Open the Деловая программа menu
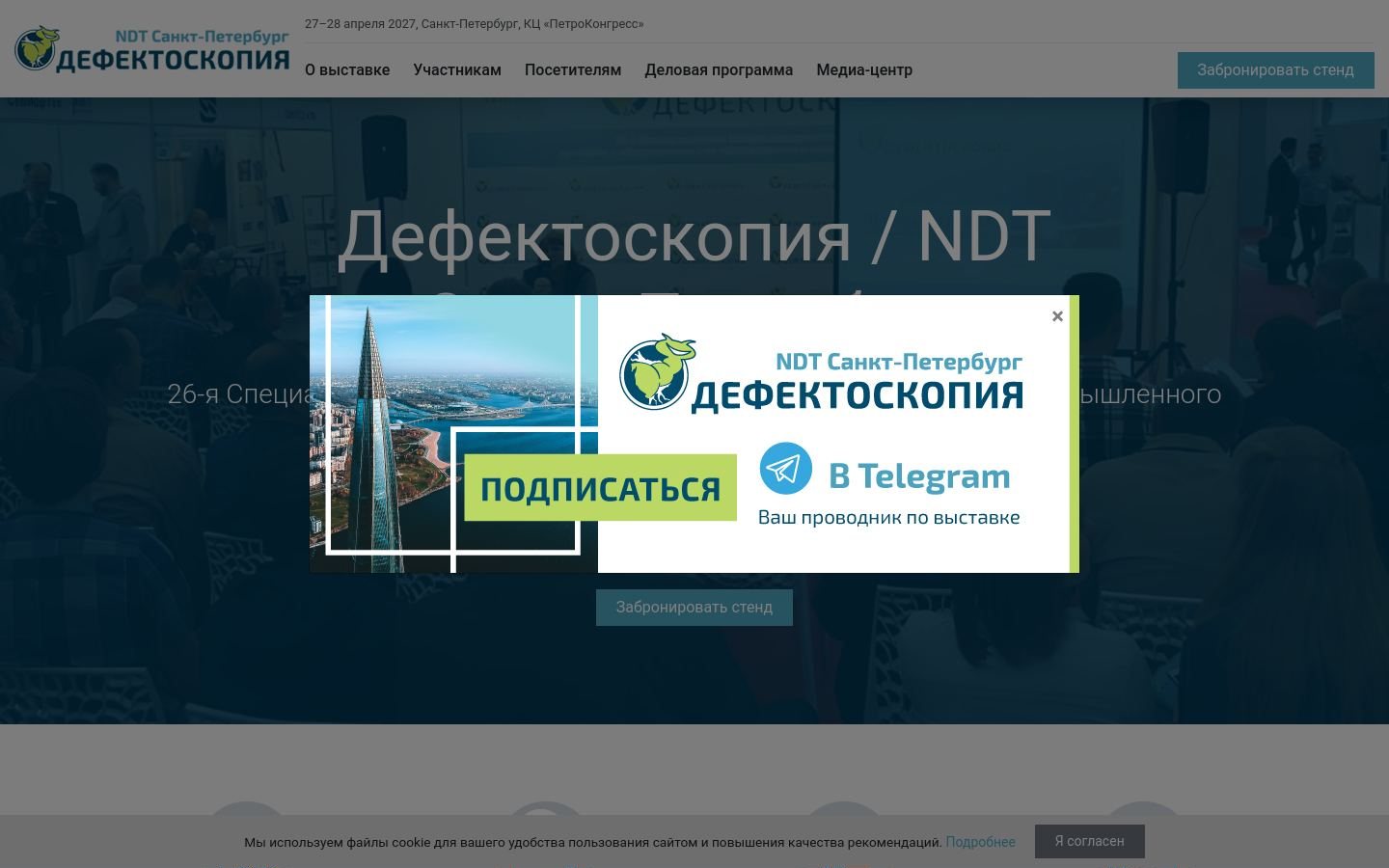Viewport: 1389px width, 868px height. (x=719, y=69)
